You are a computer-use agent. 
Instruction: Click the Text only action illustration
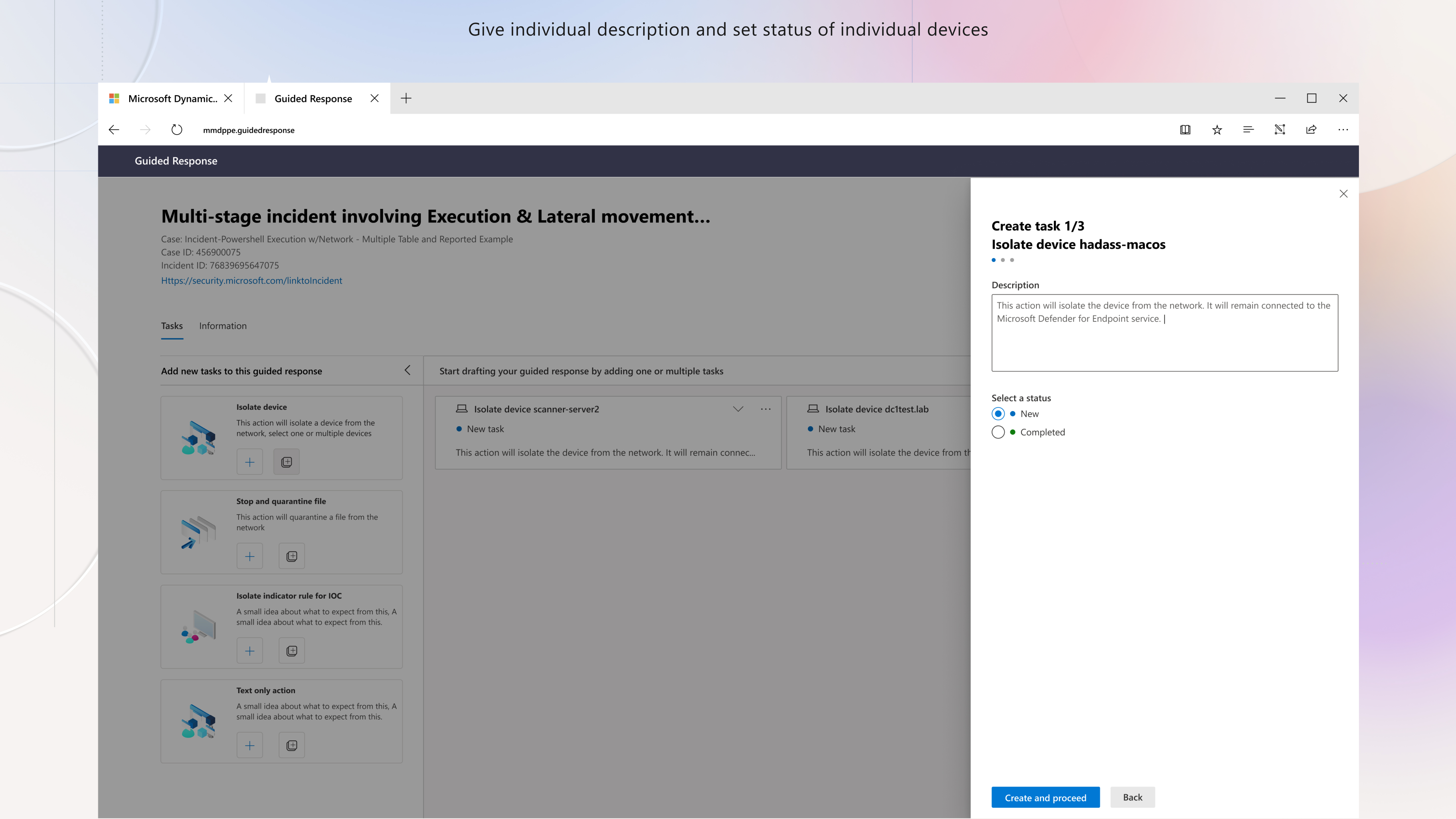[x=198, y=721]
